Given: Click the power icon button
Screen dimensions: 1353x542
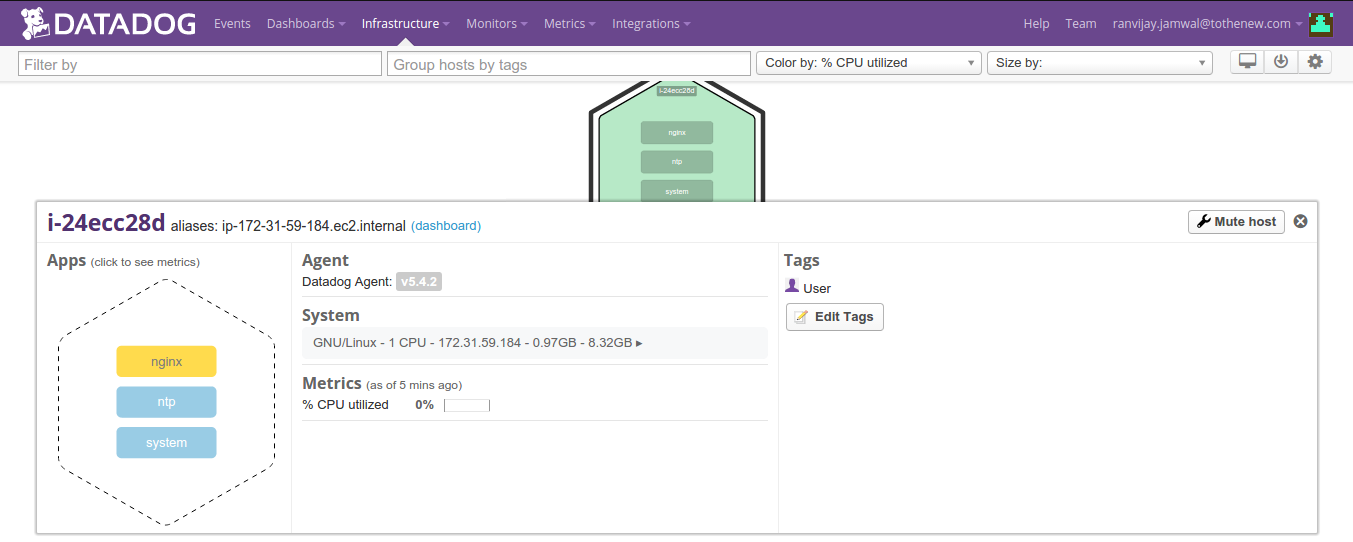Looking at the screenshot, I should pyautogui.click(x=1281, y=62).
